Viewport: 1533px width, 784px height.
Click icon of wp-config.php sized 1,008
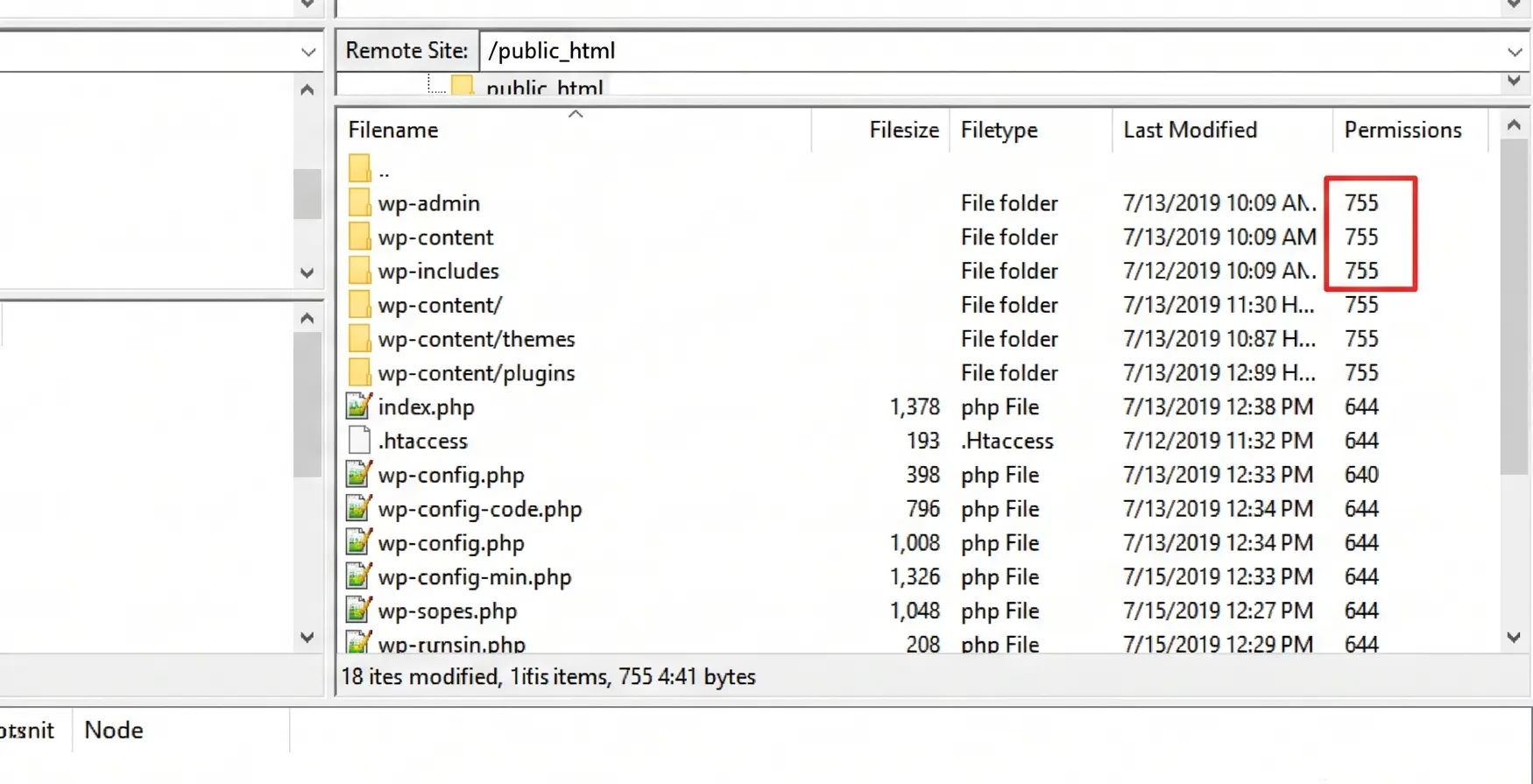(359, 543)
